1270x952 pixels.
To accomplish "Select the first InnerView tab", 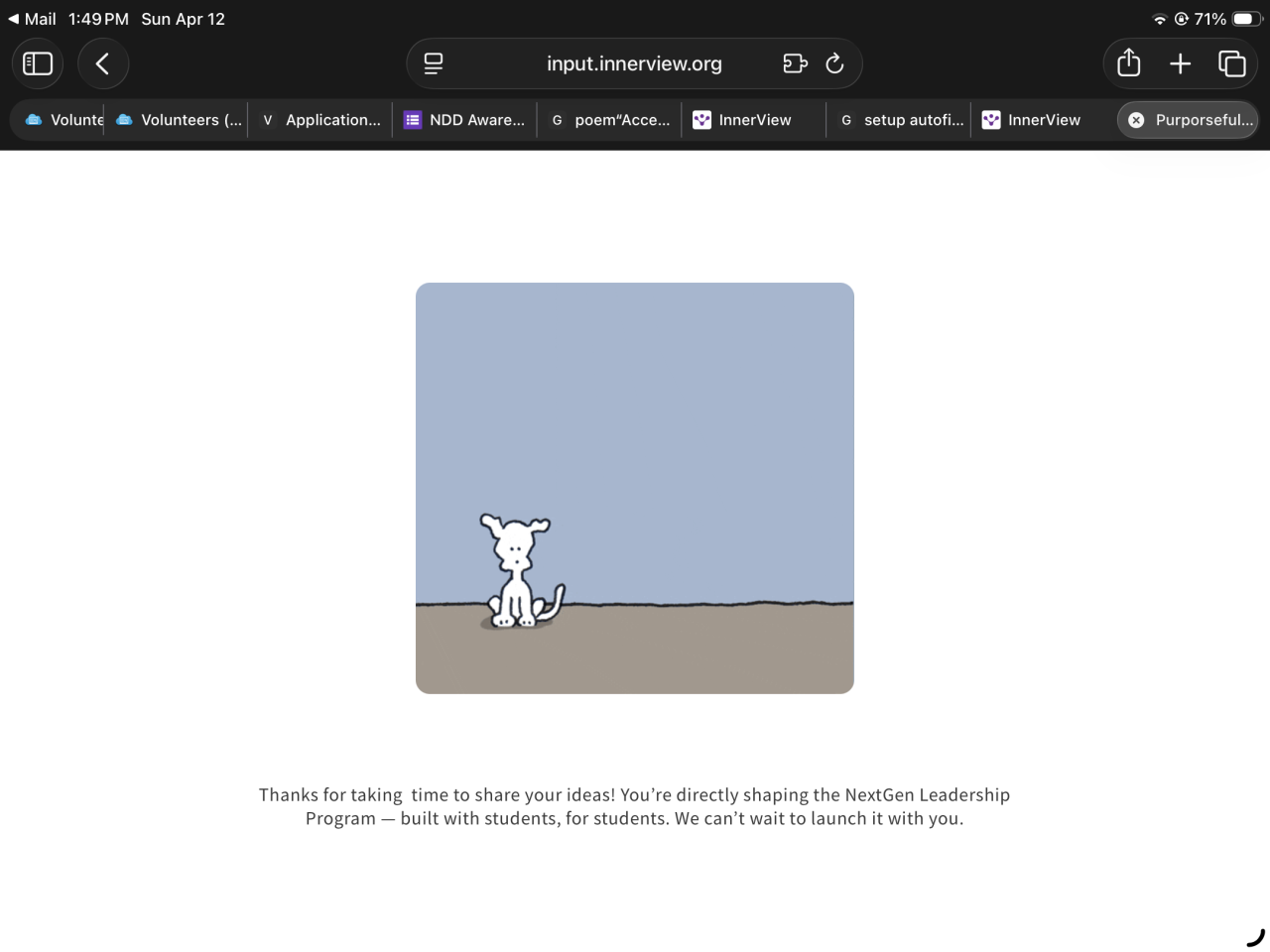I will click(x=754, y=120).
